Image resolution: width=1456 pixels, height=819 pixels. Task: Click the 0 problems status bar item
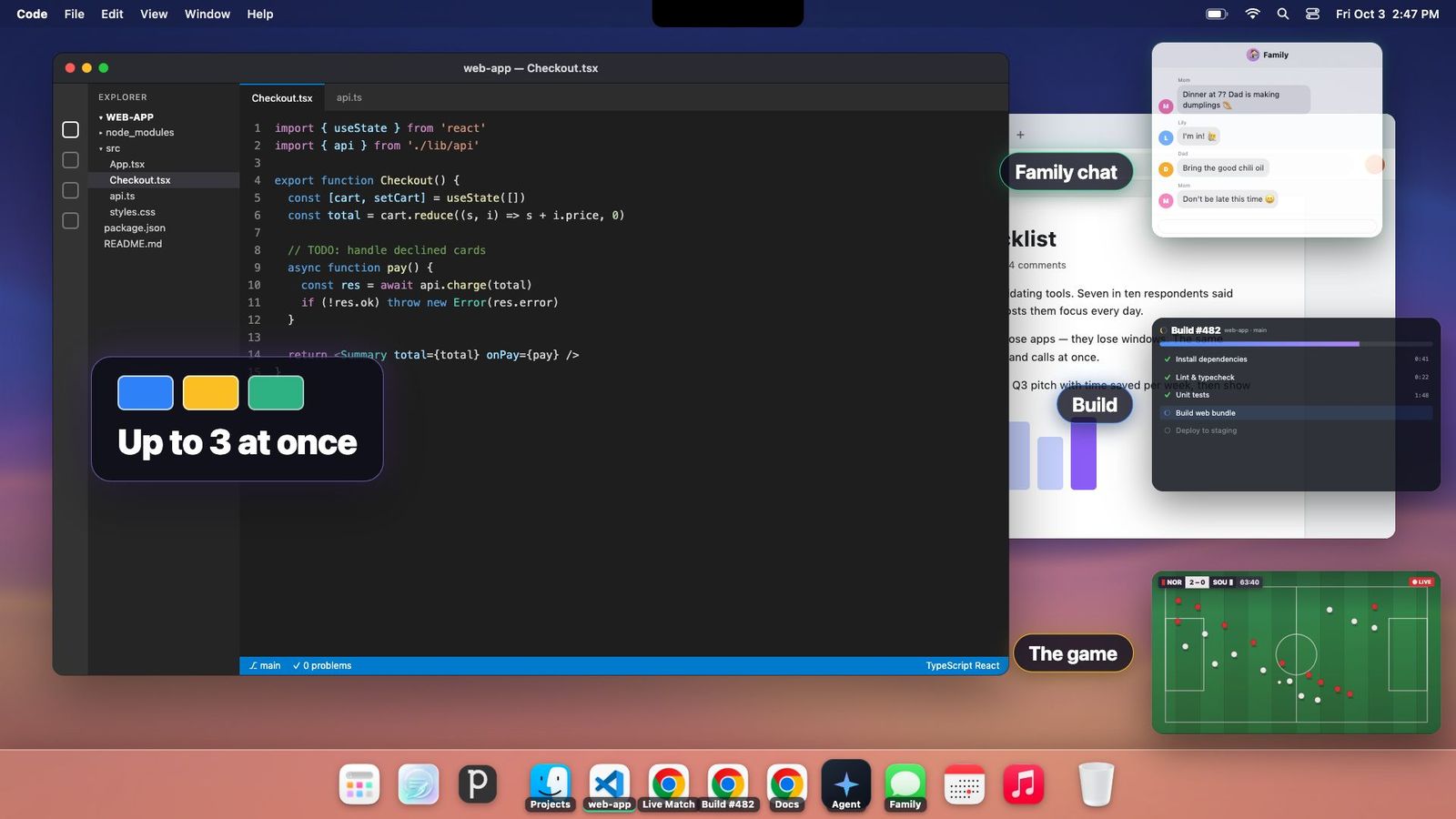[322, 666]
